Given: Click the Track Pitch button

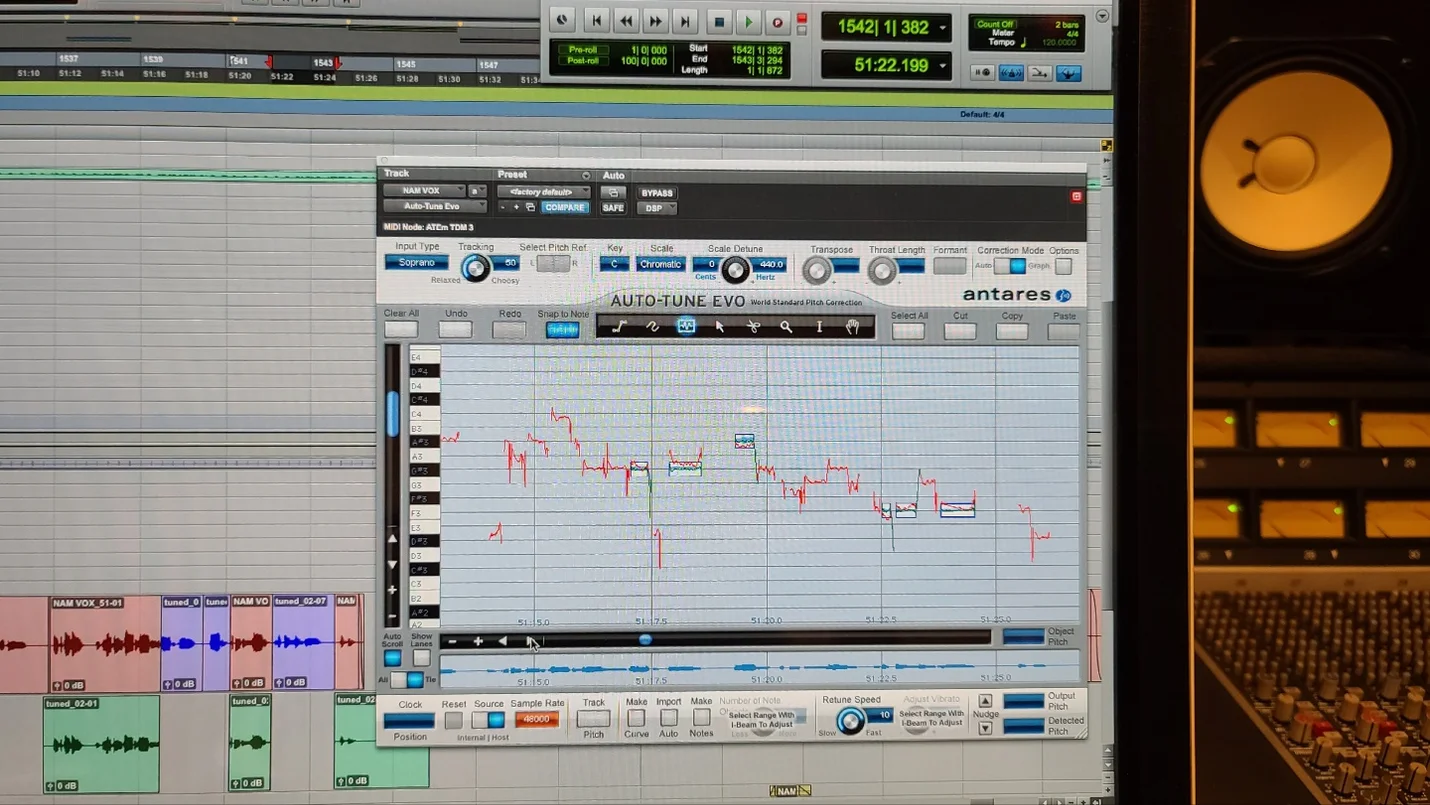Looking at the screenshot, I should (593, 718).
